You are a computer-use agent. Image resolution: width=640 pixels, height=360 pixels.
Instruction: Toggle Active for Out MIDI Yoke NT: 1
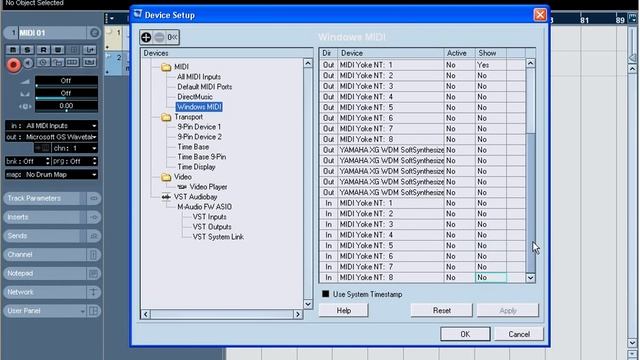tap(460, 65)
